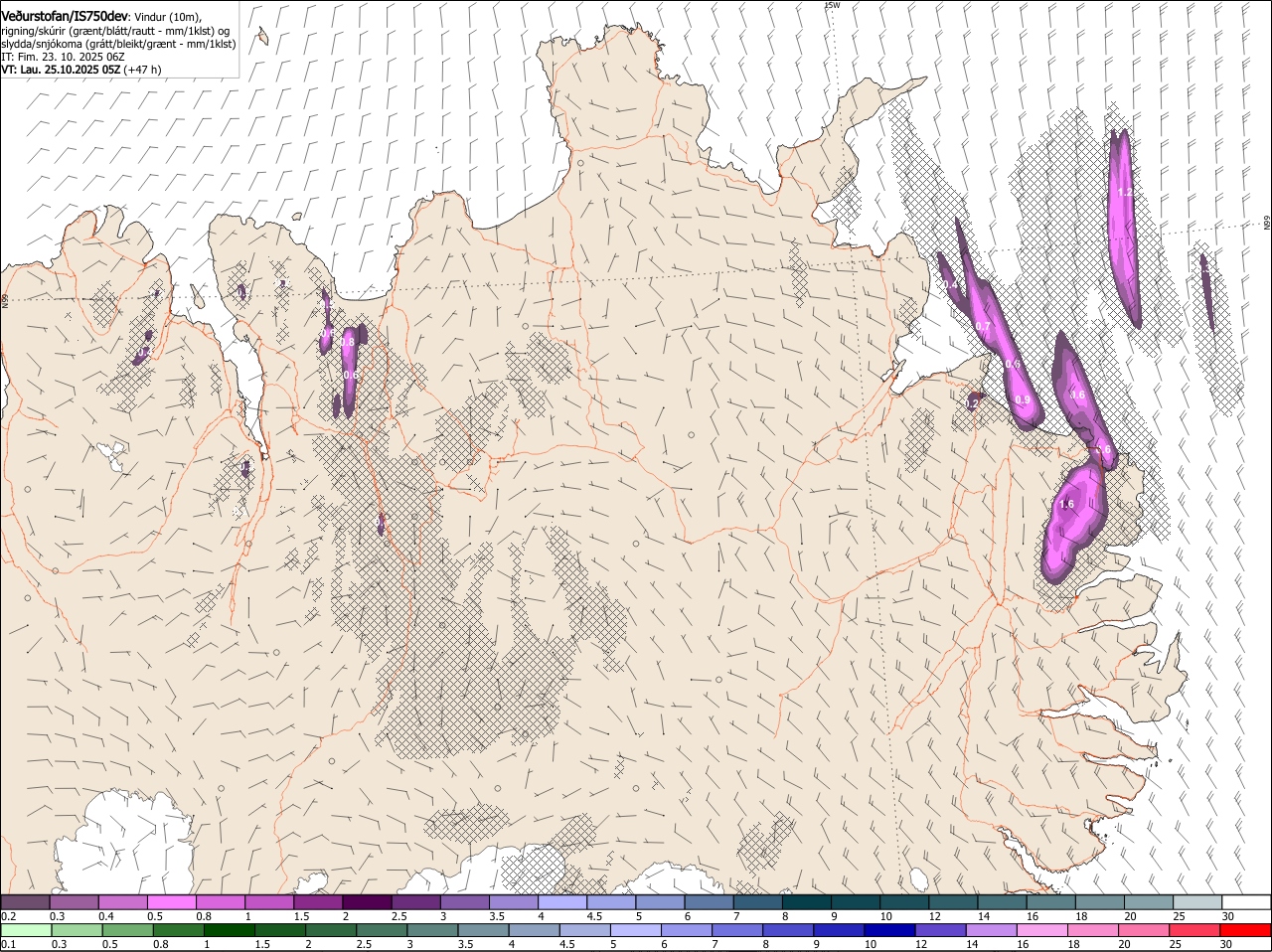The width and height of the screenshot is (1272, 952).
Task: Select the lower-scale blue swatch between 7 and 8
Action: coord(737,930)
